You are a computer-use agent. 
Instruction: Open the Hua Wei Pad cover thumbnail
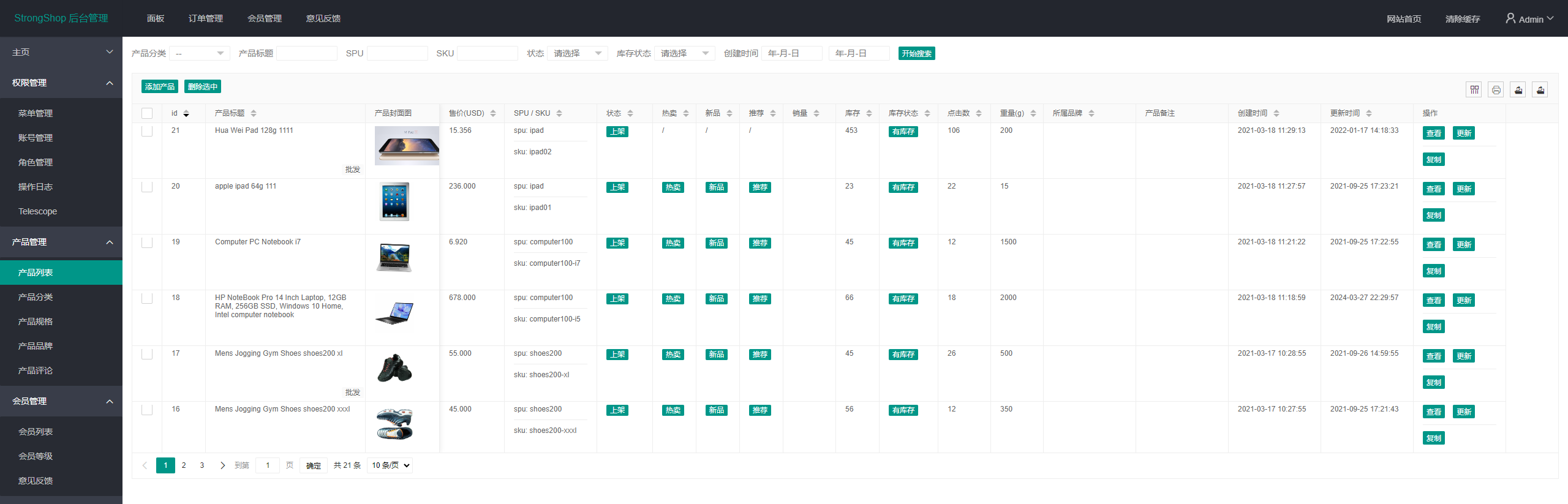(407, 146)
